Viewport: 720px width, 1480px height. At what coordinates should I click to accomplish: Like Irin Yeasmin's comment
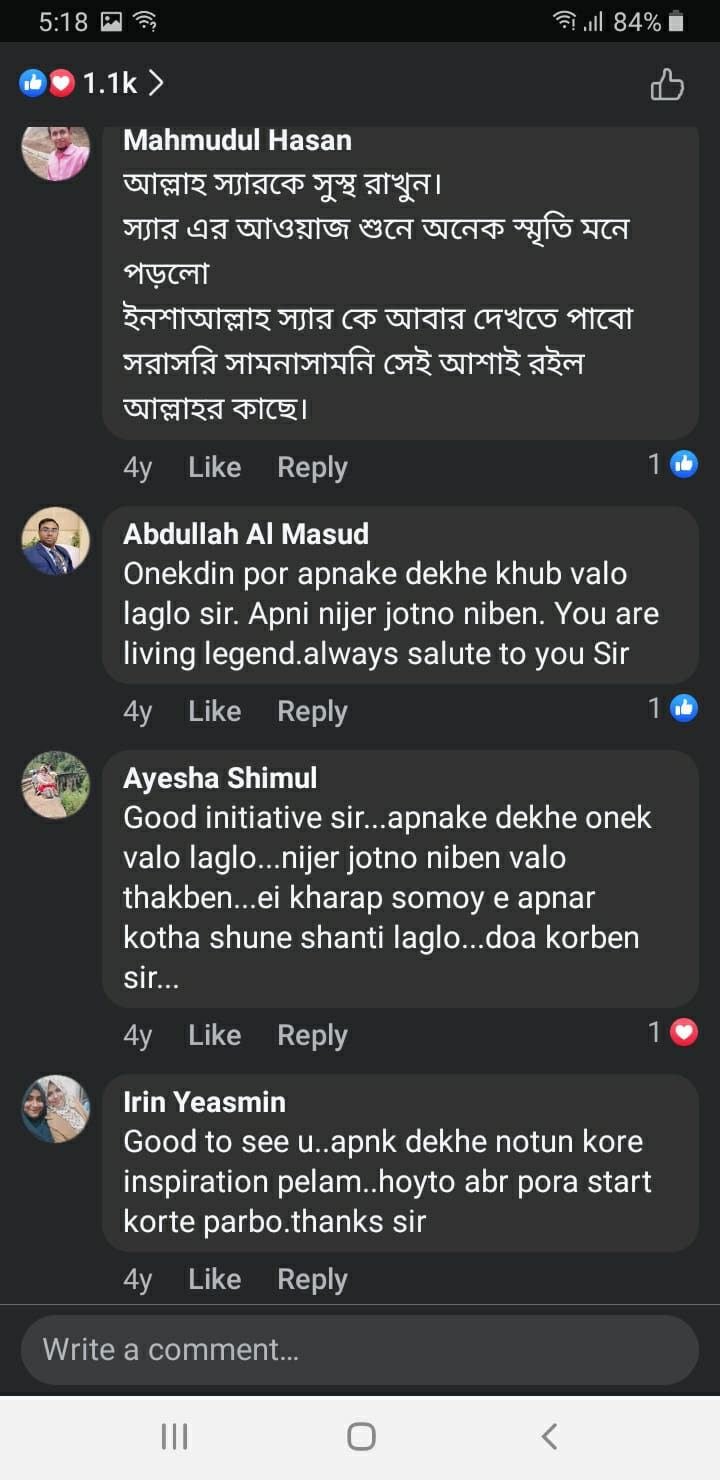tap(214, 1279)
